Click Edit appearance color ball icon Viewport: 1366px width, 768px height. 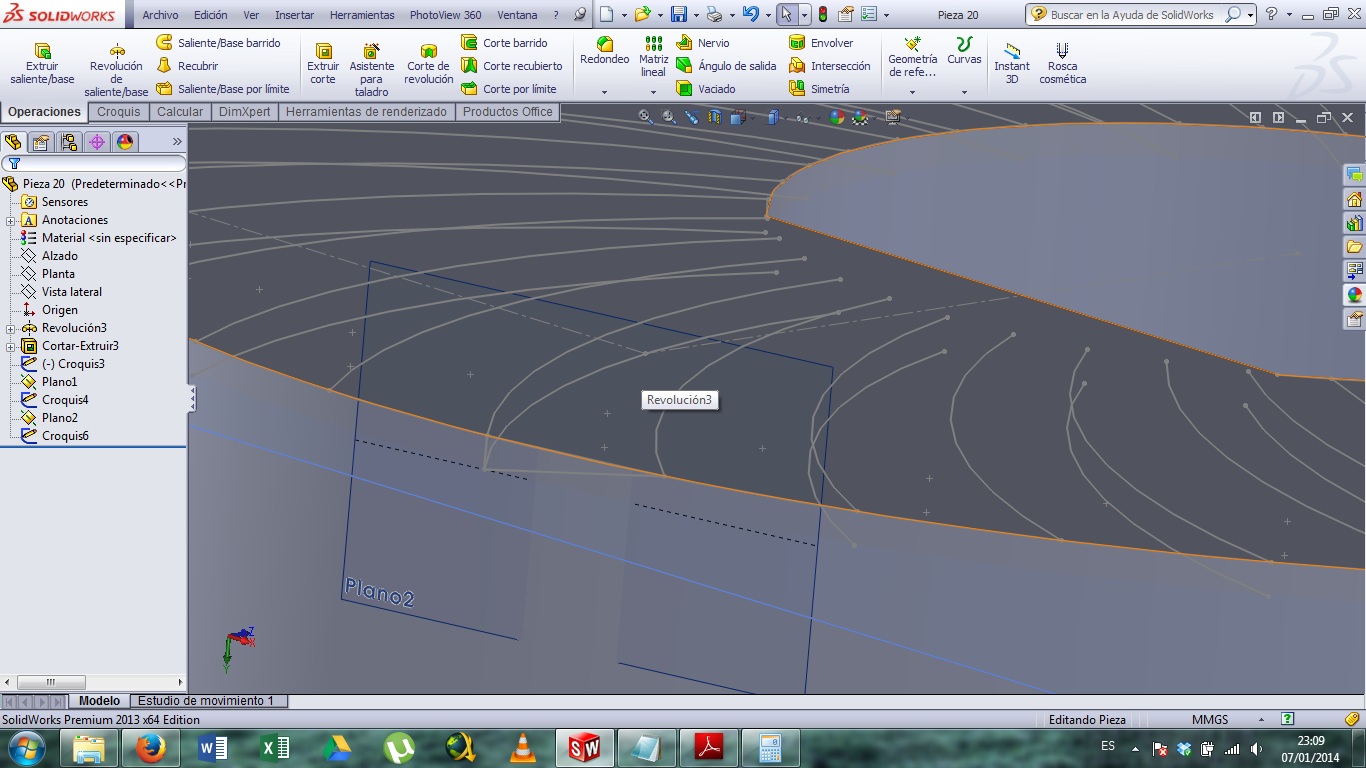point(836,117)
